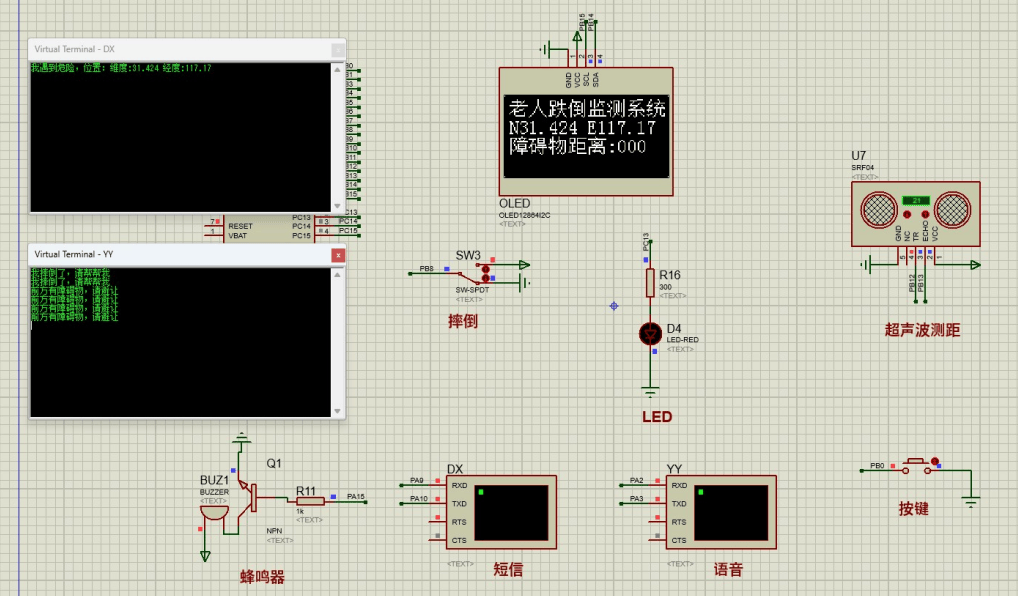The image size is (1018, 596).
Task: Click the scrollbar down arrow in DX terminal
Action: tap(338, 205)
